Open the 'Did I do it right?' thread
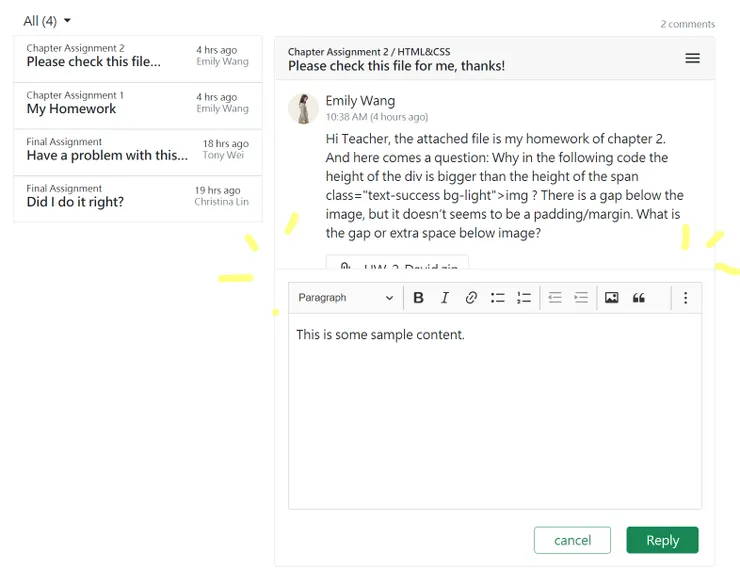Viewport: 740px width, 572px height. pyautogui.click(x=138, y=196)
